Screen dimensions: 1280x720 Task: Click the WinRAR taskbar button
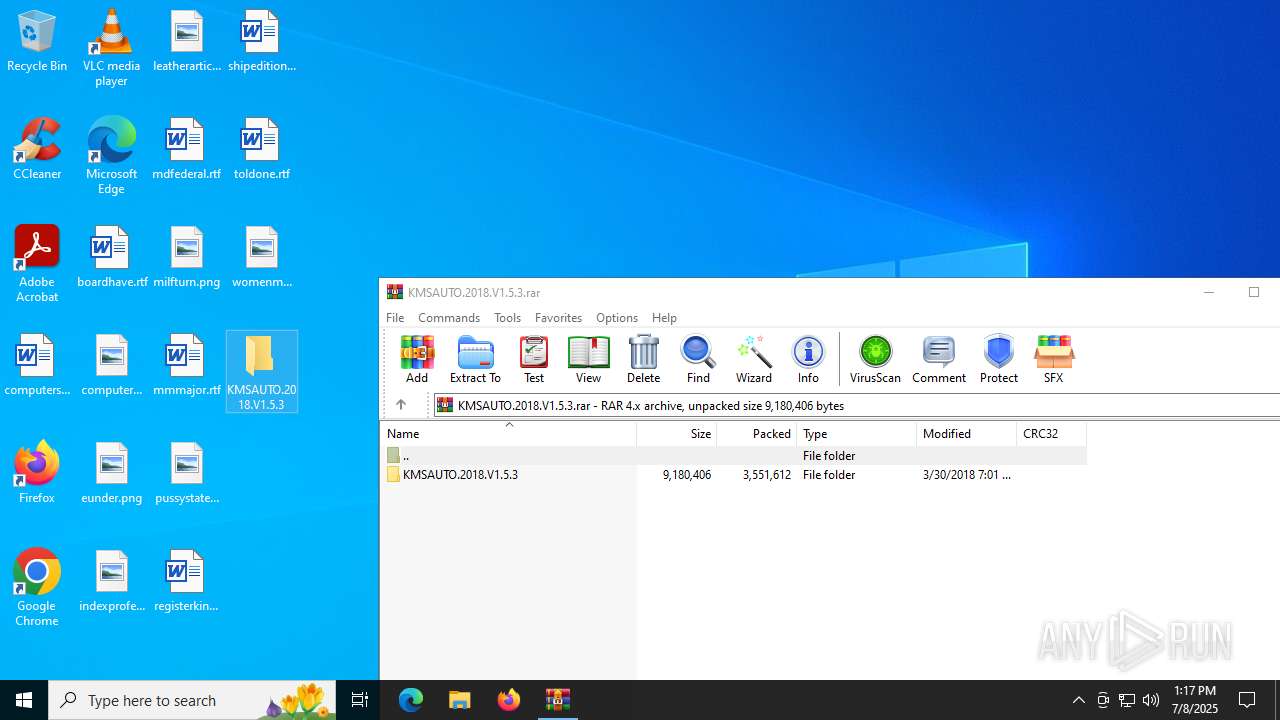[558, 700]
